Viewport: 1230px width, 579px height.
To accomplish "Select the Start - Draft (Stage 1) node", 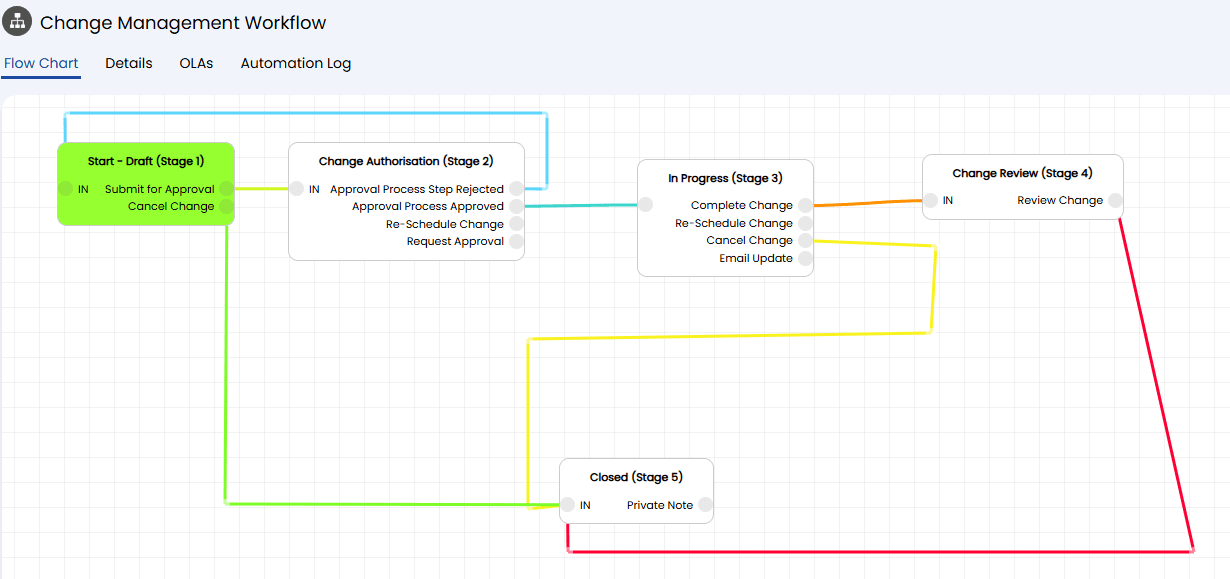I will click(x=146, y=161).
